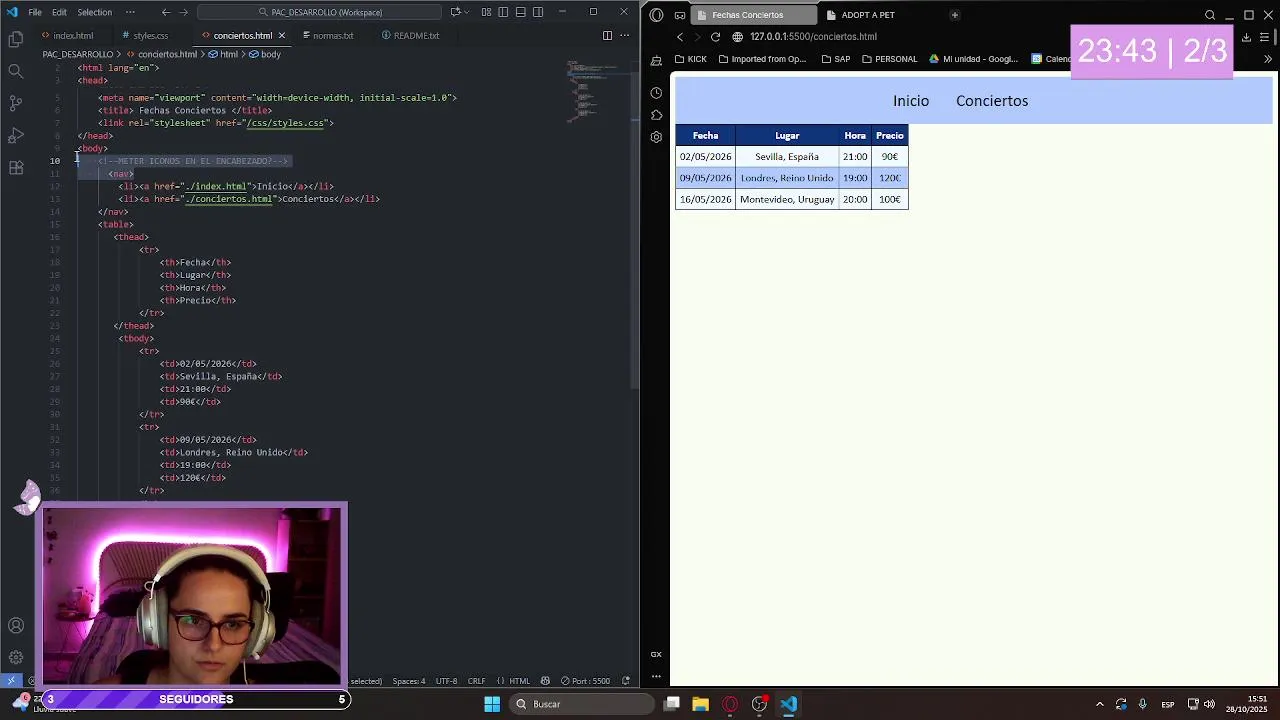Show more bookmarks with the double chevron
Viewport: 1280px width, 720px height.
coord(1268,59)
